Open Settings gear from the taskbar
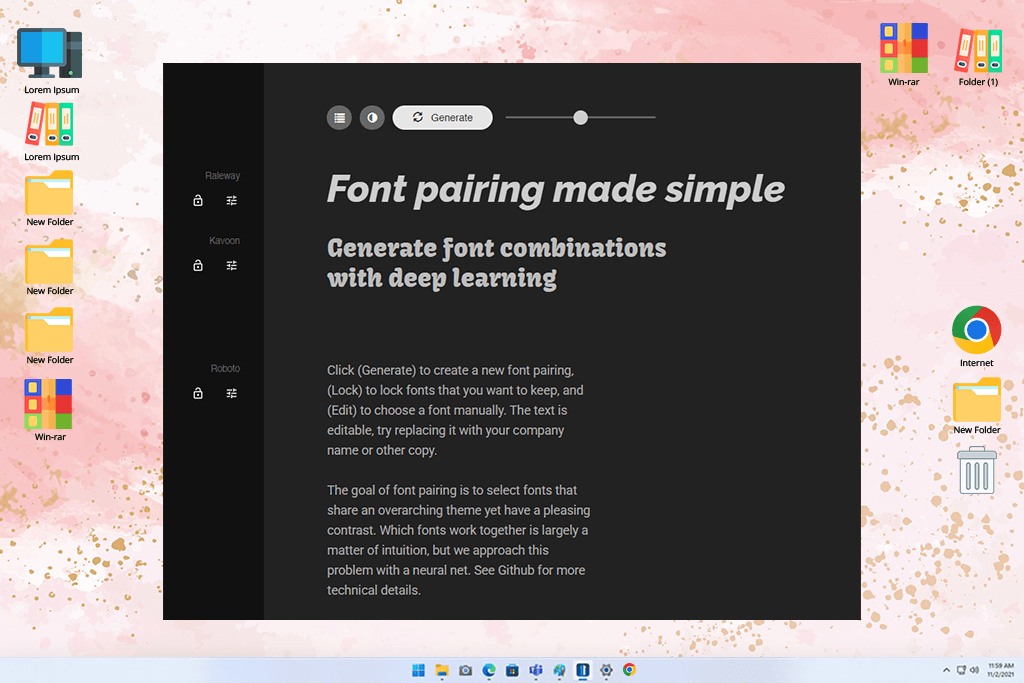This screenshot has height=683, width=1024. tap(606, 670)
